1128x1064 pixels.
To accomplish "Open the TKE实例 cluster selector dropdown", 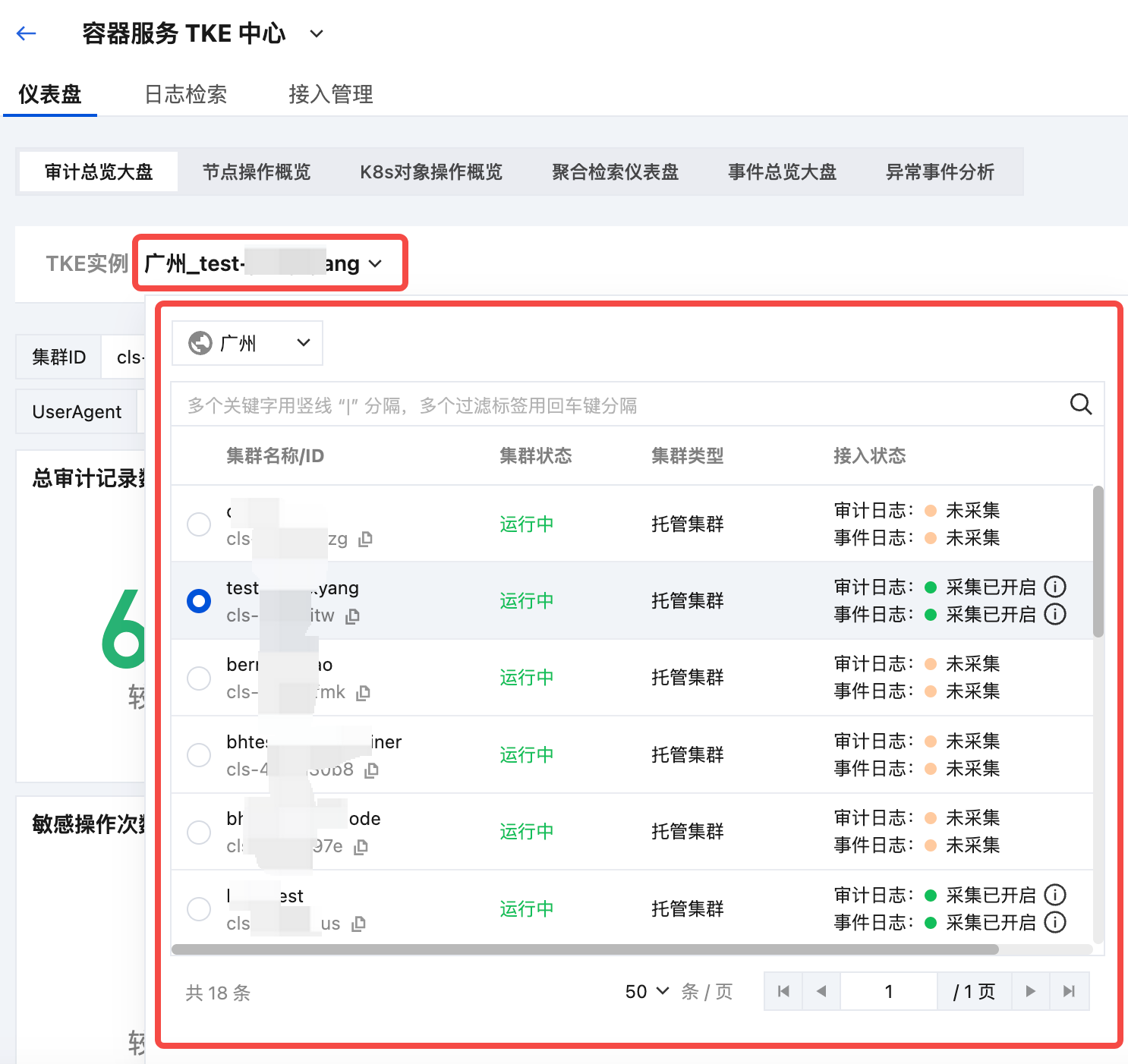I will coord(263,263).
